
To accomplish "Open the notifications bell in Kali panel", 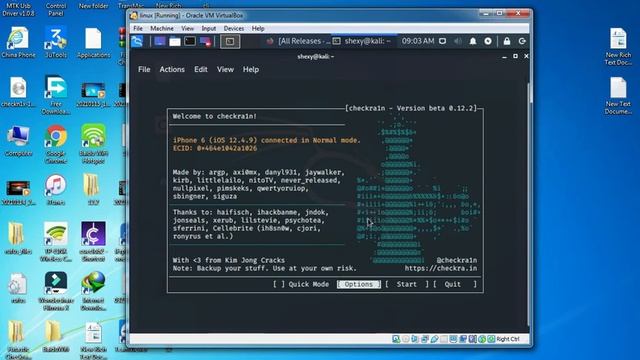I will pos(473,41).
